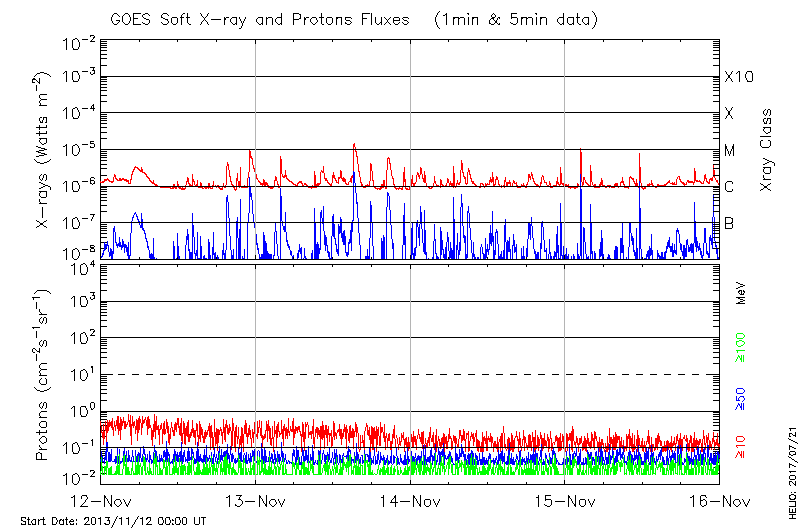
Task: Select the B flare class label
Action: pyautogui.click(x=729, y=222)
